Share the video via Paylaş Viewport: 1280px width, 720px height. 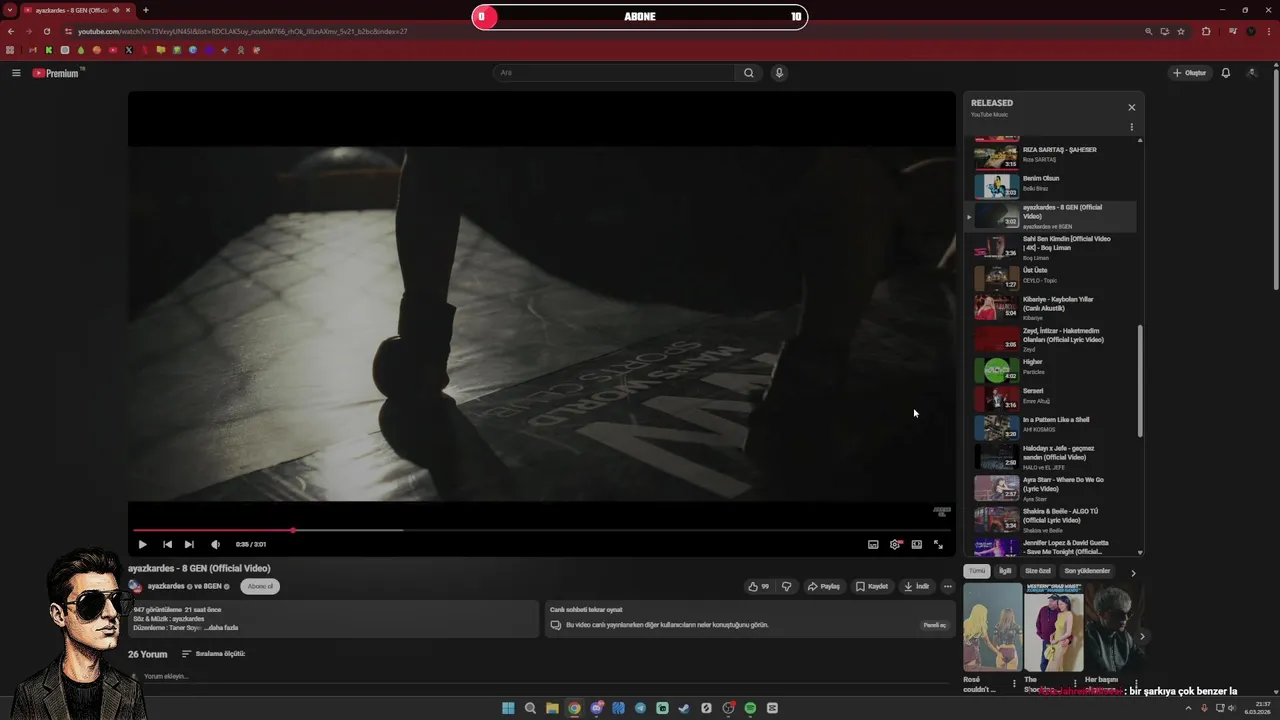coord(824,587)
